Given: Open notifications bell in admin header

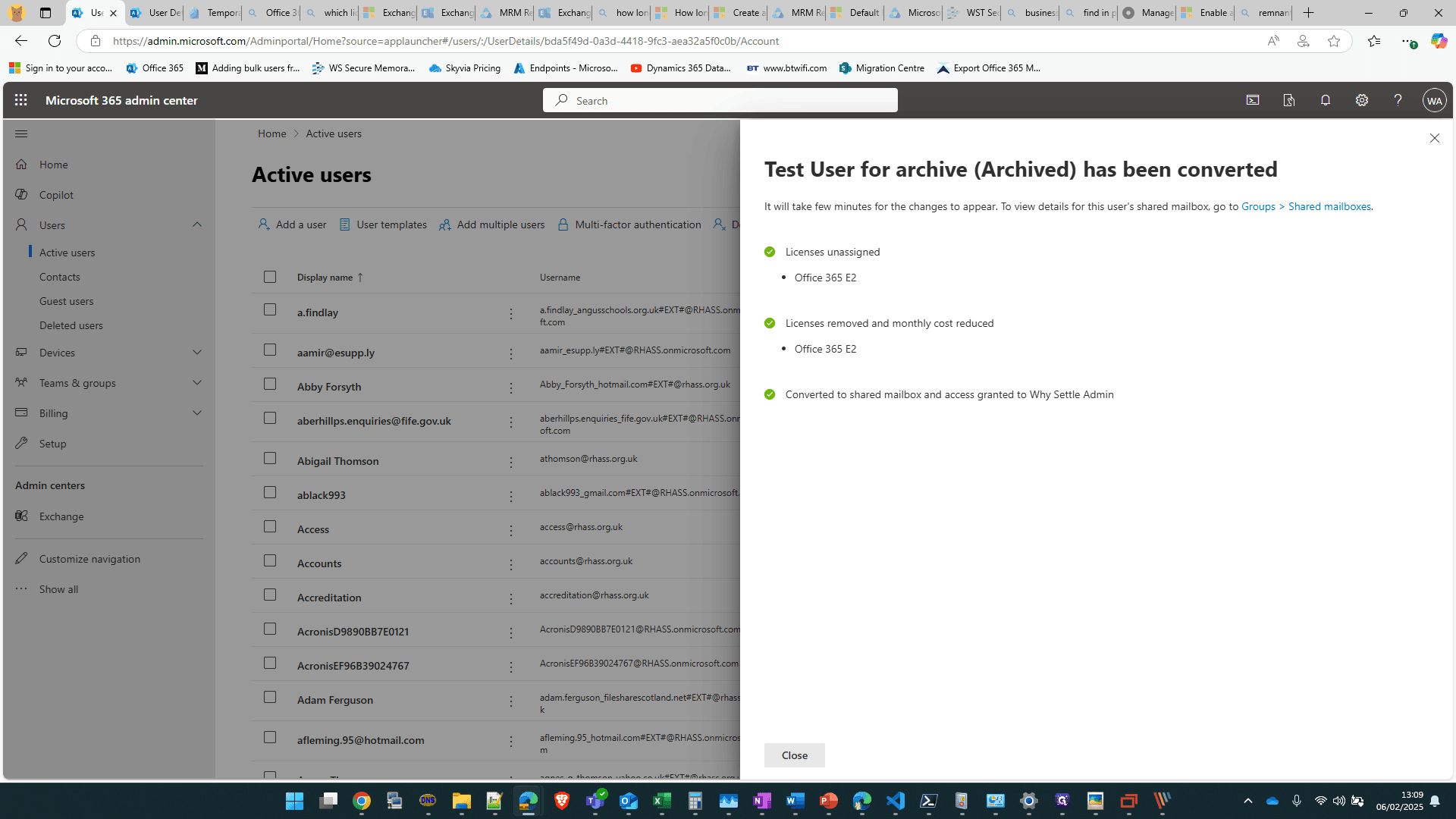Looking at the screenshot, I should pos(1326,100).
